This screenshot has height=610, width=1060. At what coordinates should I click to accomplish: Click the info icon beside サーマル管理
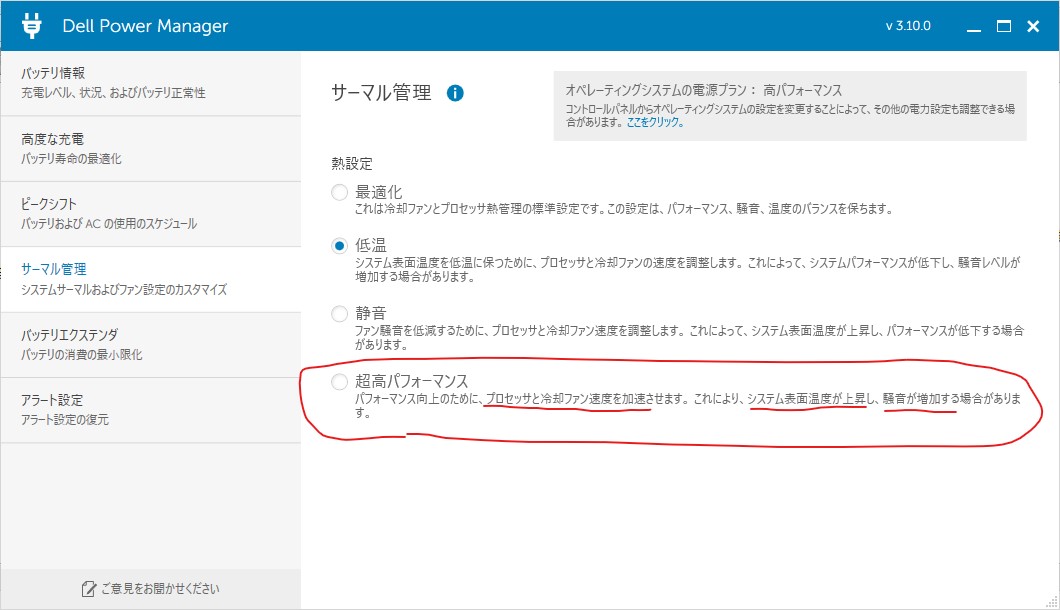click(x=455, y=93)
